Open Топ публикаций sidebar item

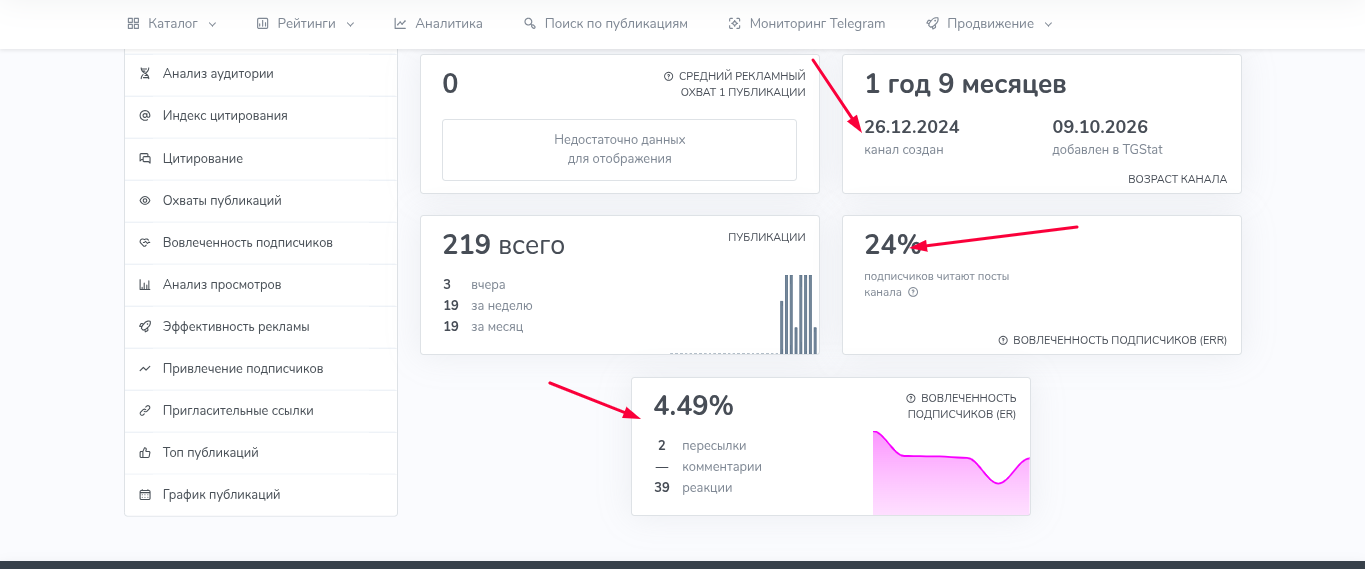(261, 452)
